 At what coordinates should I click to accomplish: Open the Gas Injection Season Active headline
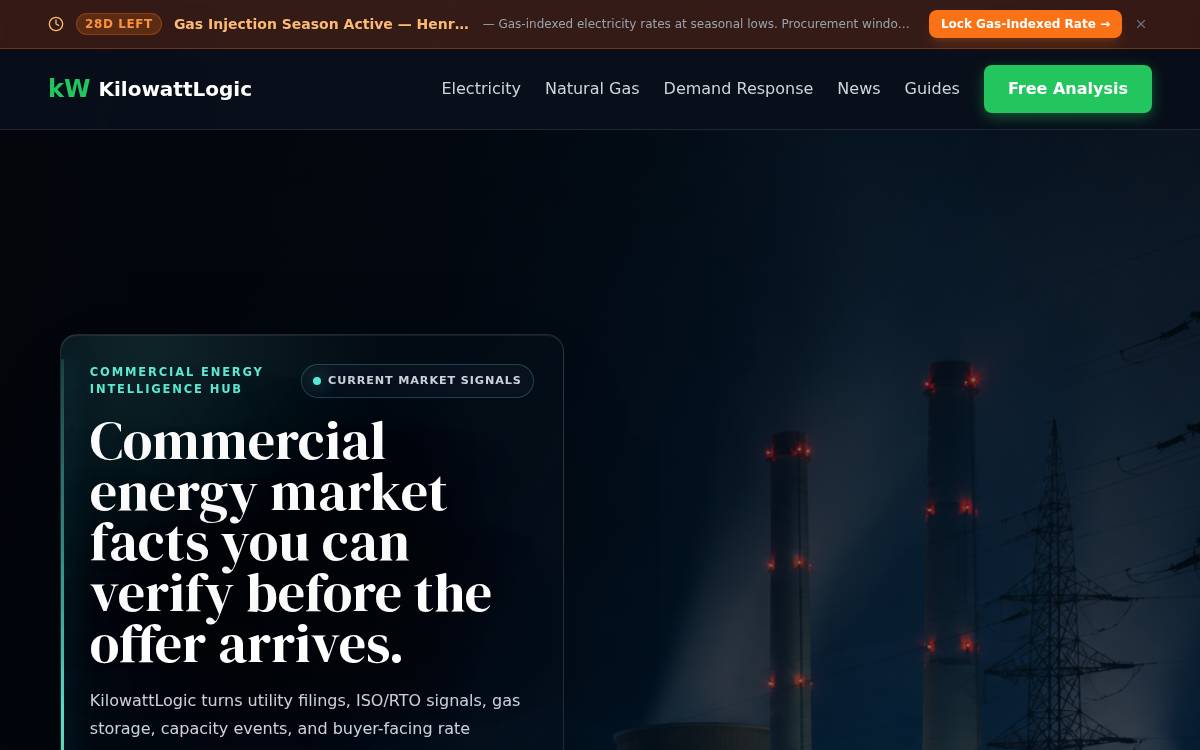click(x=321, y=24)
